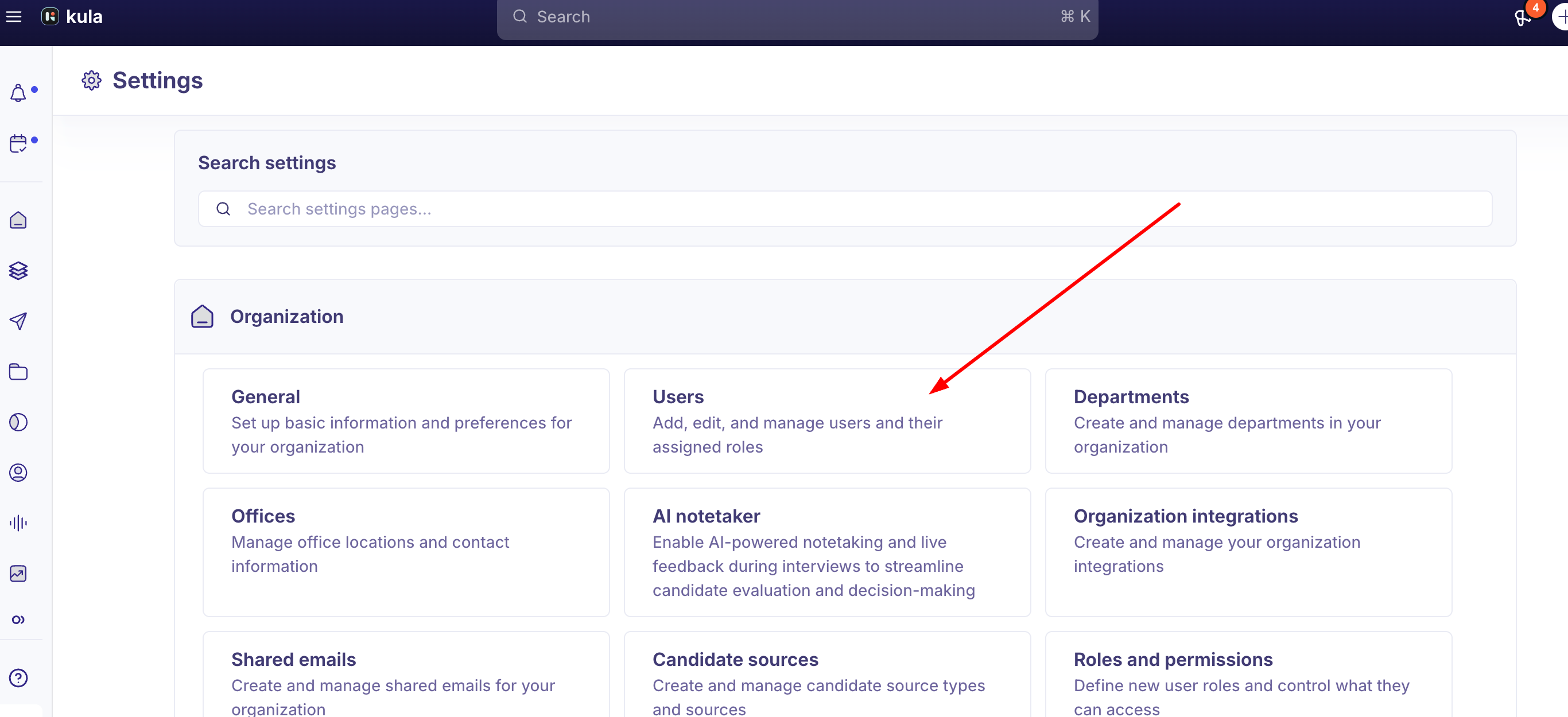Image resolution: width=1568 pixels, height=717 pixels.
Task: Open the Users settings card
Action: pos(827,421)
